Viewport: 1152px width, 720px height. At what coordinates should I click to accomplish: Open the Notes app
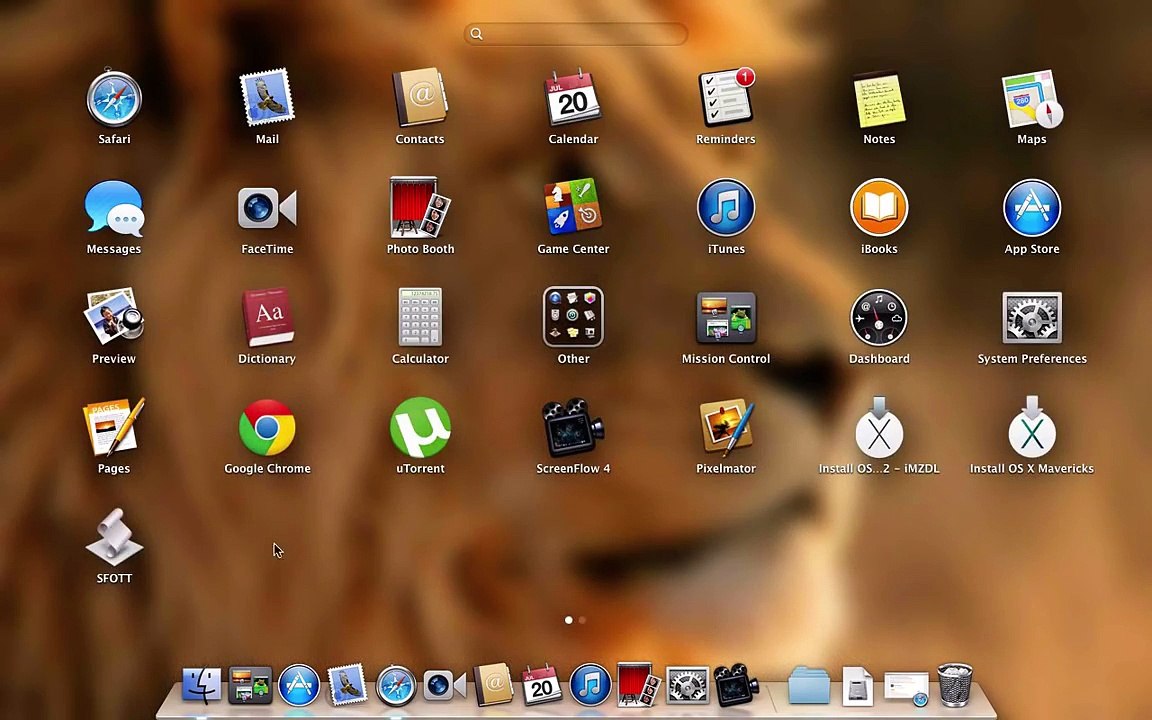click(879, 100)
